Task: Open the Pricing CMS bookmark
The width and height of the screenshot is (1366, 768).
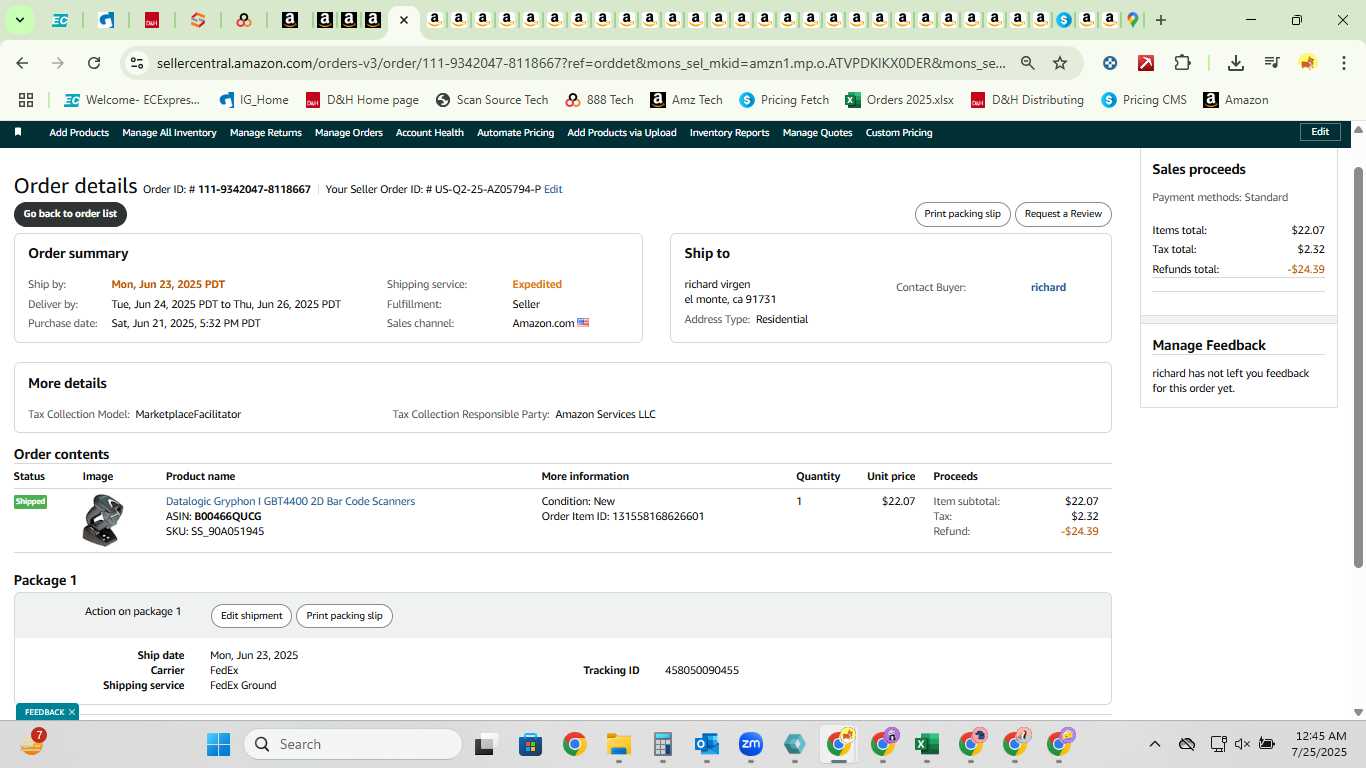Action: tap(1144, 100)
